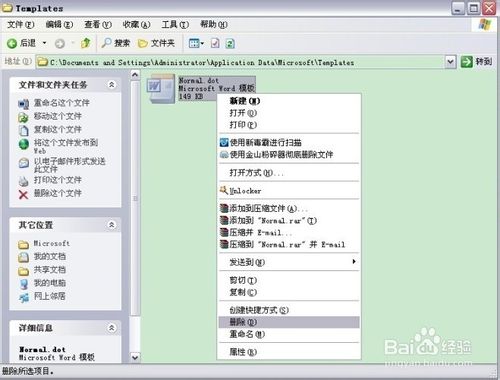Click the Network Places icon in sidebar
Viewport: 500px width, 380px height.
pos(24,297)
